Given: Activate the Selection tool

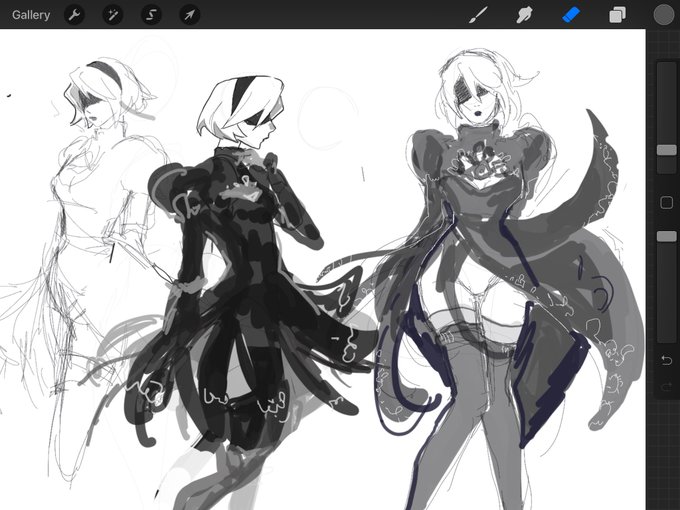Looking at the screenshot, I should [x=151, y=15].
